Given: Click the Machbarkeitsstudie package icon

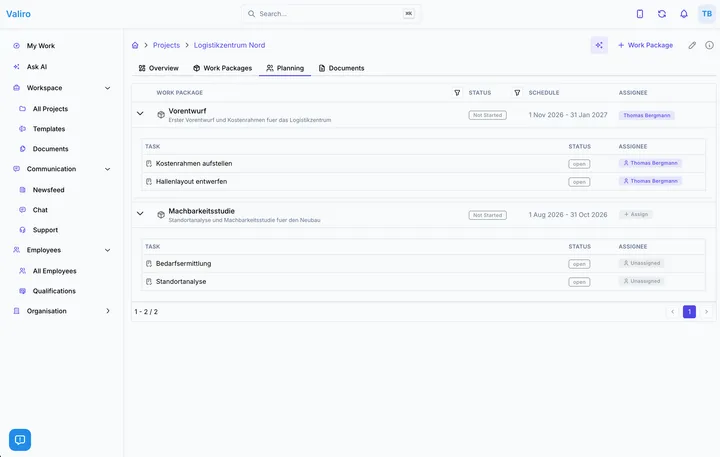Looking at the screenshot, I should (x=161, y=215).
